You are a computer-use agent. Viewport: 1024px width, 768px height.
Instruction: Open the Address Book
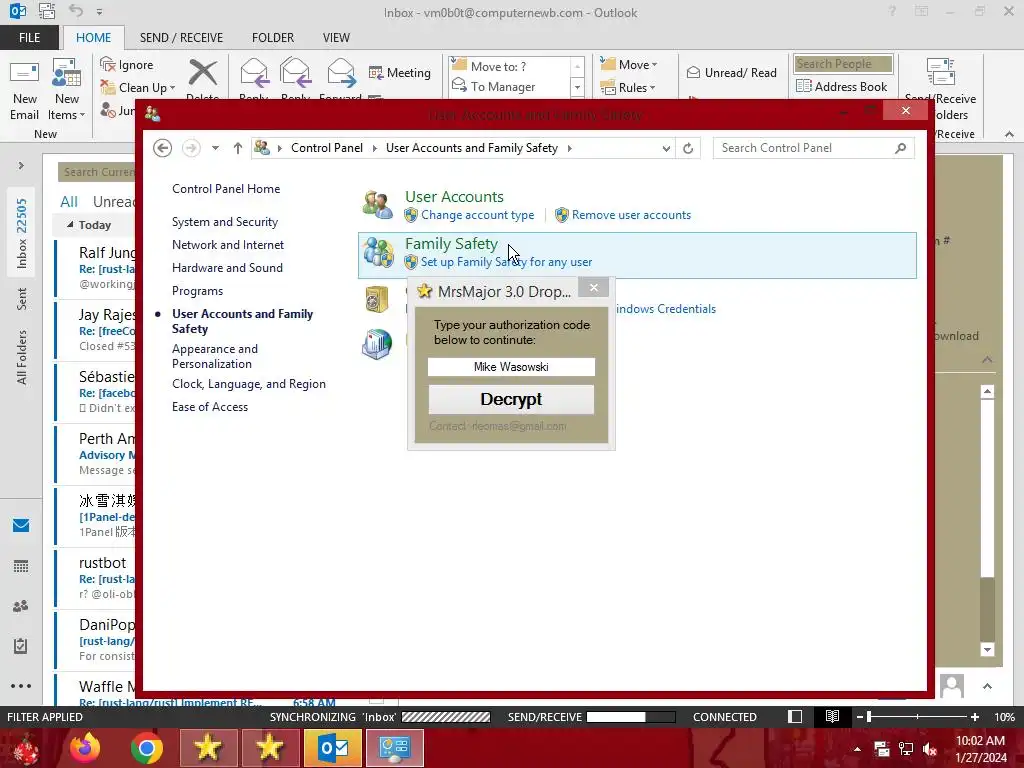[842, 86]
